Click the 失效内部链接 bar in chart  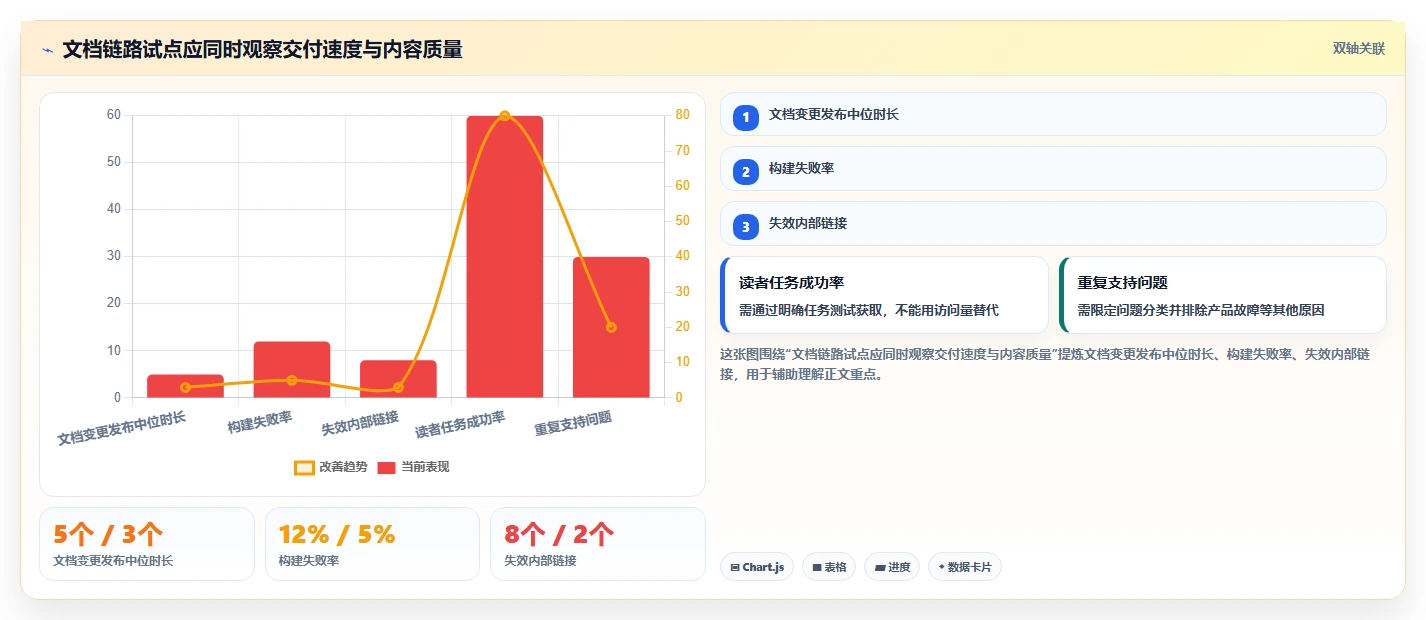[398, 379]
